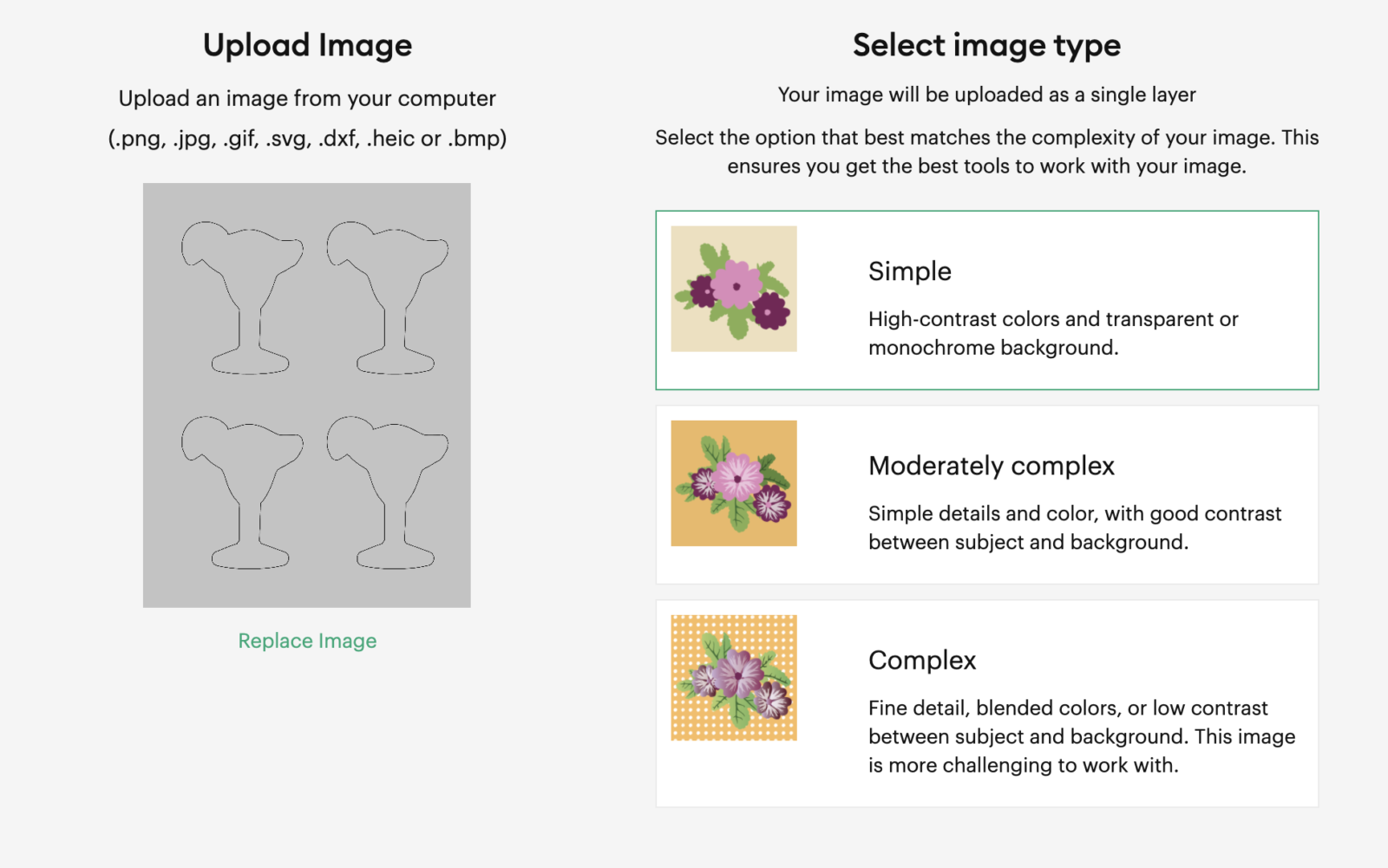Click Upload an image from your computer text

pyautogui.click(x=307, y=99)
